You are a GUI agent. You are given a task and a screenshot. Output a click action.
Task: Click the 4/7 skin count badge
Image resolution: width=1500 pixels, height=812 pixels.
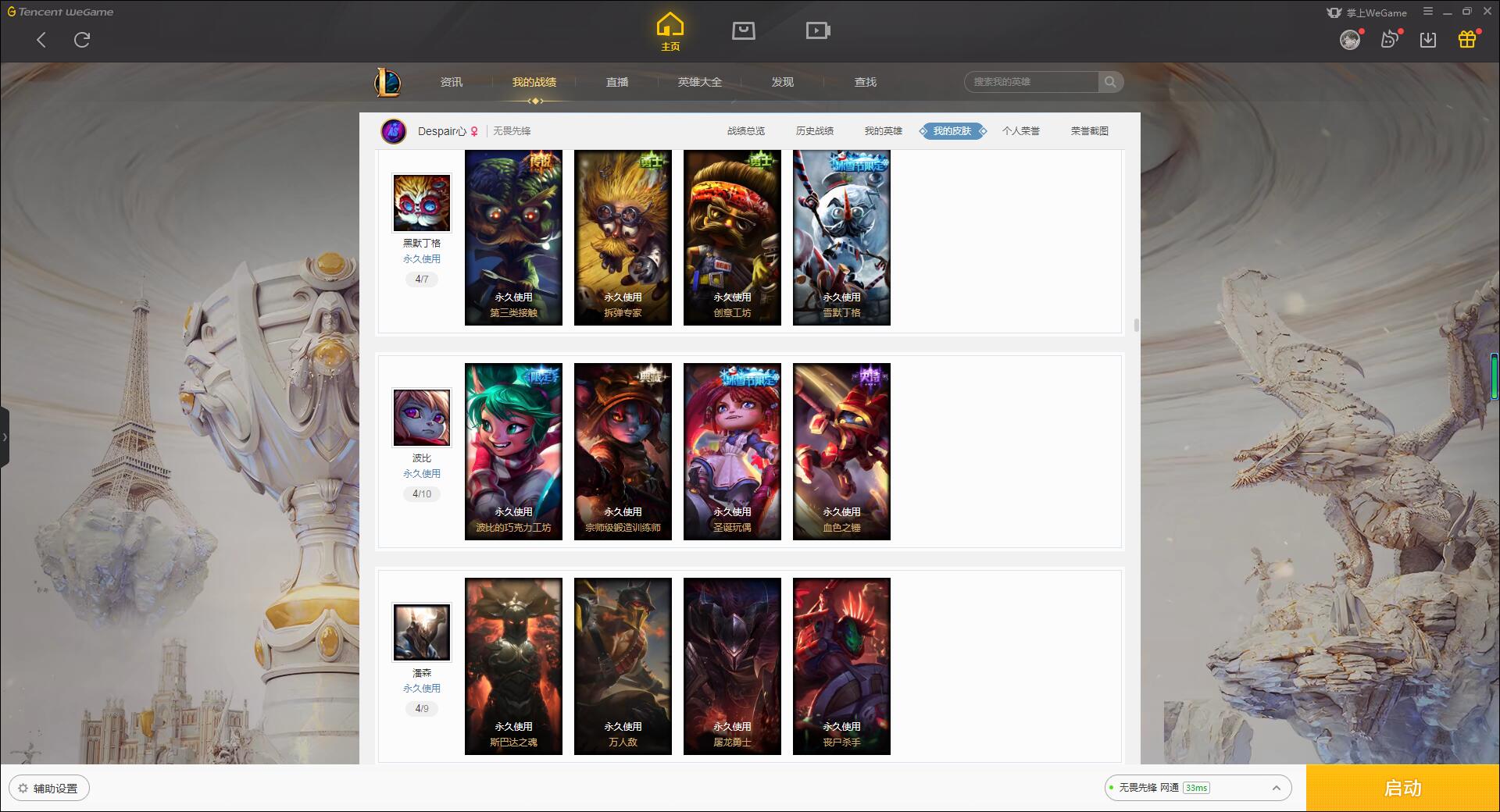coord(422,279)
